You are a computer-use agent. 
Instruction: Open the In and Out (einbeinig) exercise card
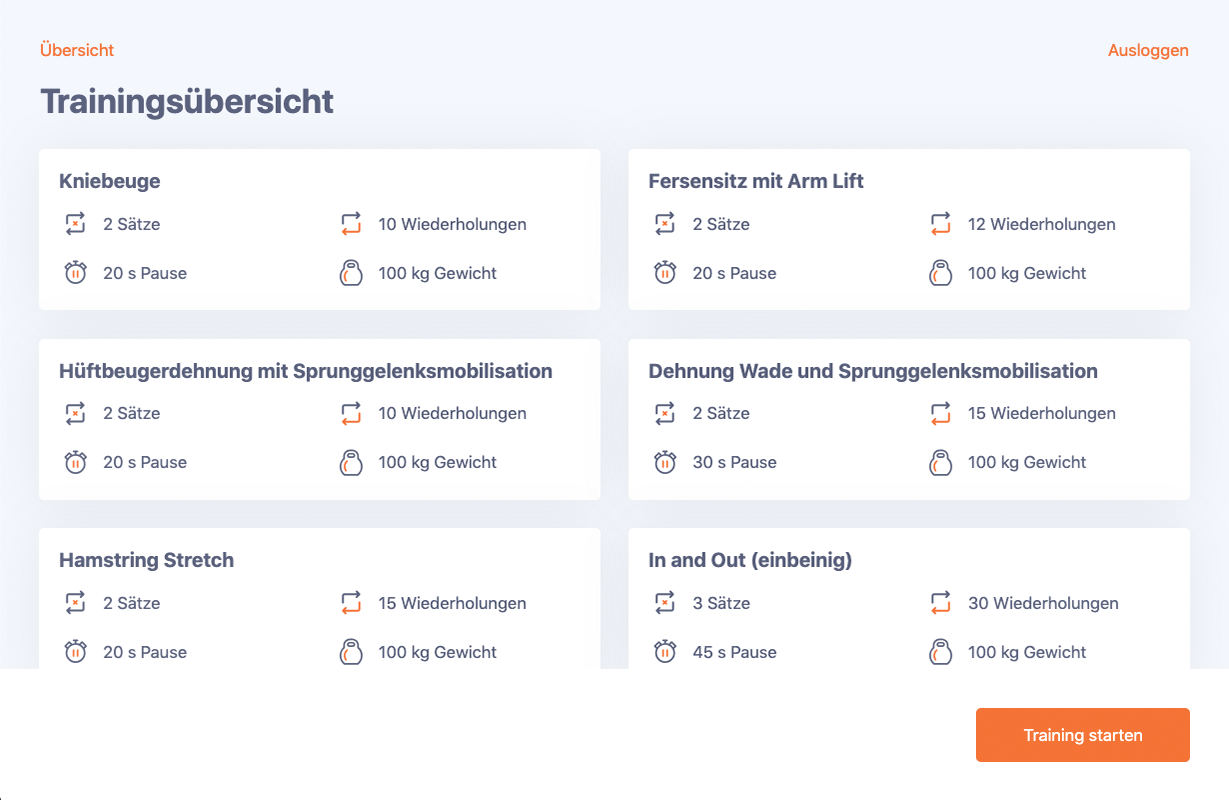pos(750,560)
